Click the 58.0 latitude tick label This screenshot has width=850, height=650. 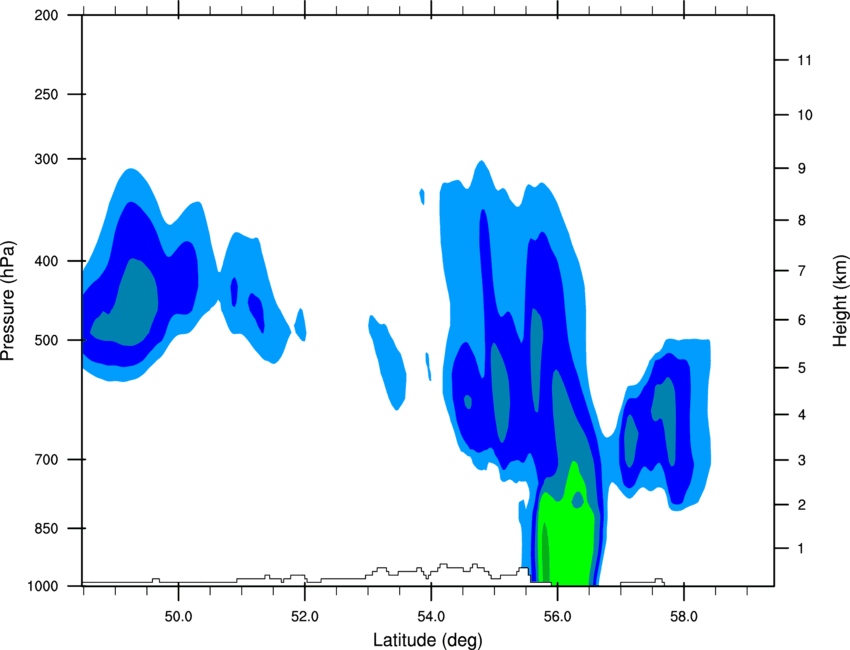coord(684,617)
